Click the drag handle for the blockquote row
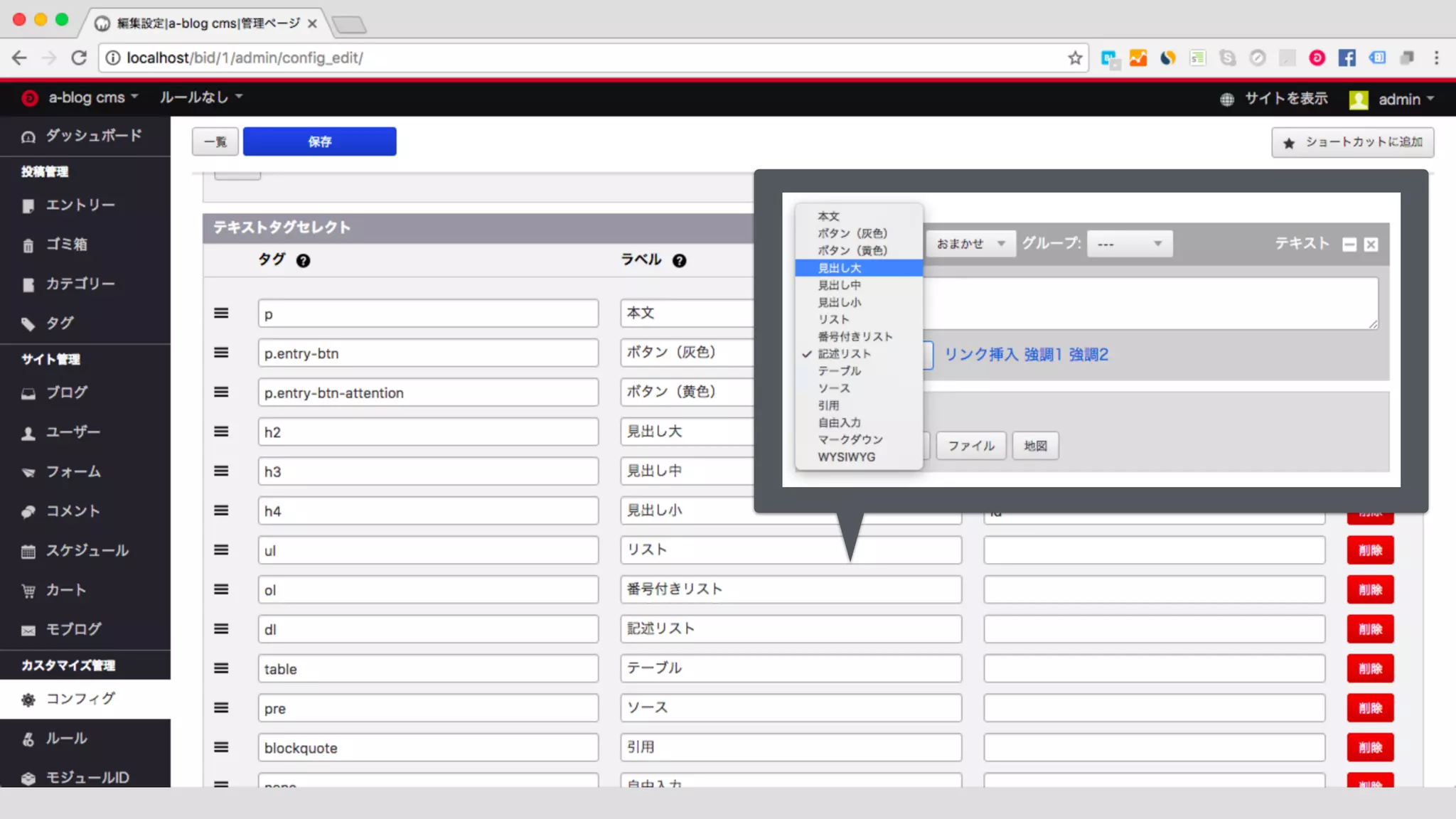 221,747
